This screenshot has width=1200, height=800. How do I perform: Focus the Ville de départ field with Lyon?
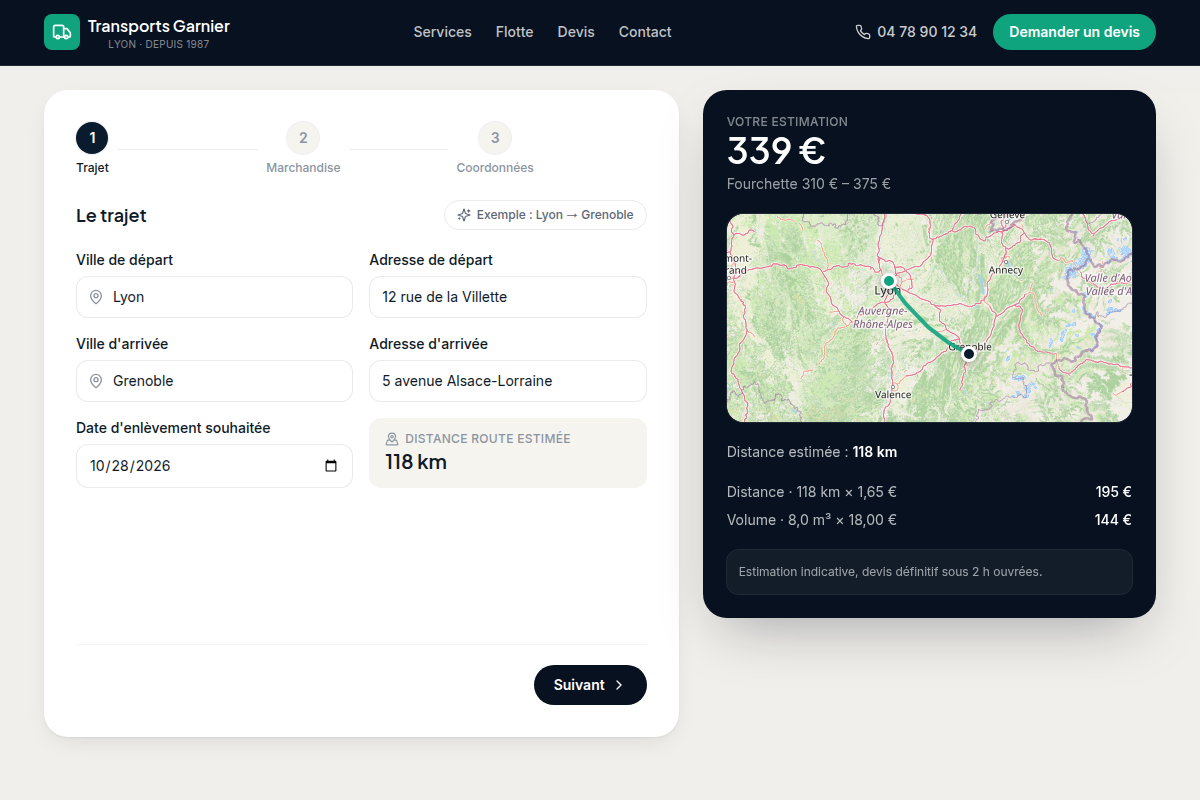tap(214, 297)
